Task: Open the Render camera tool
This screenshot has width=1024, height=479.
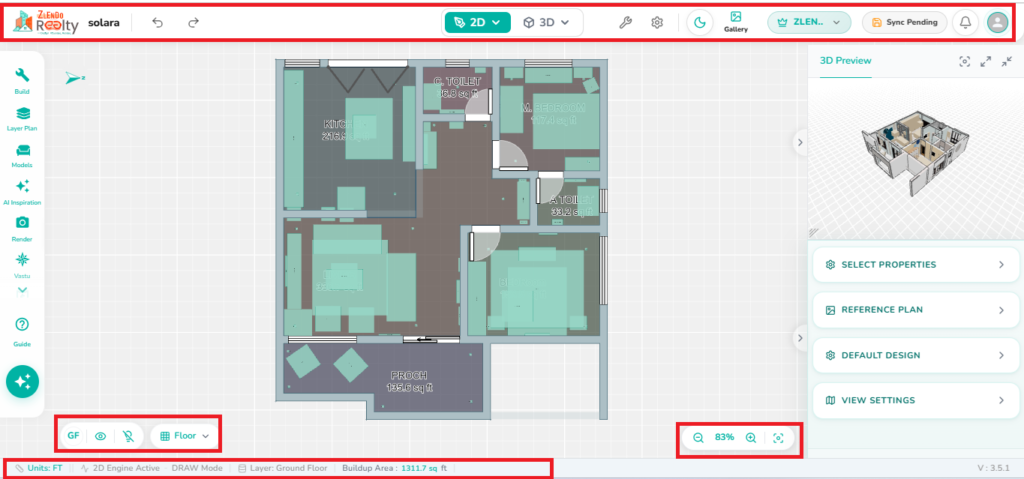Action: pos(22,229)
